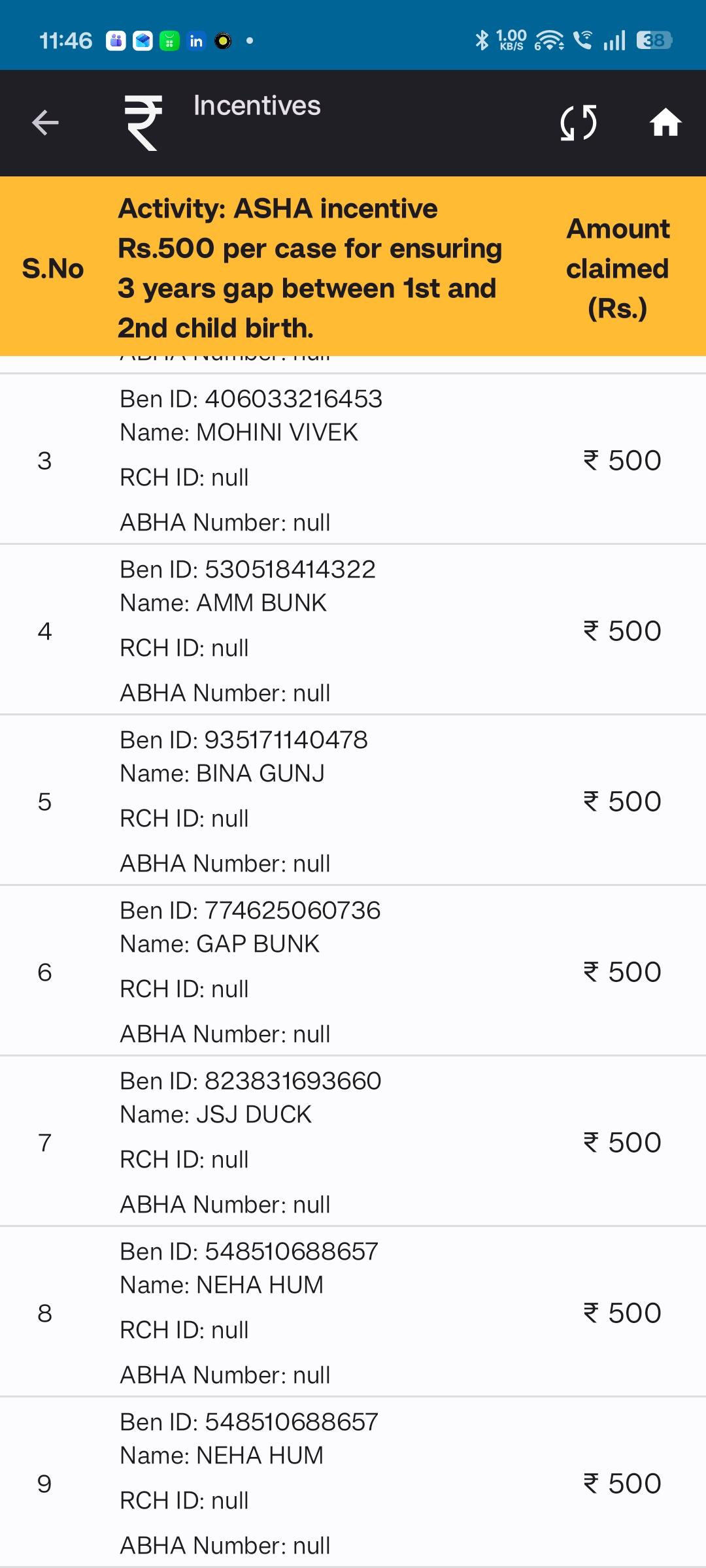Screen dimensions: 706x1568
Task: Tap the back arrow icon
Action: pyautogui.click(x=45, y=123)
